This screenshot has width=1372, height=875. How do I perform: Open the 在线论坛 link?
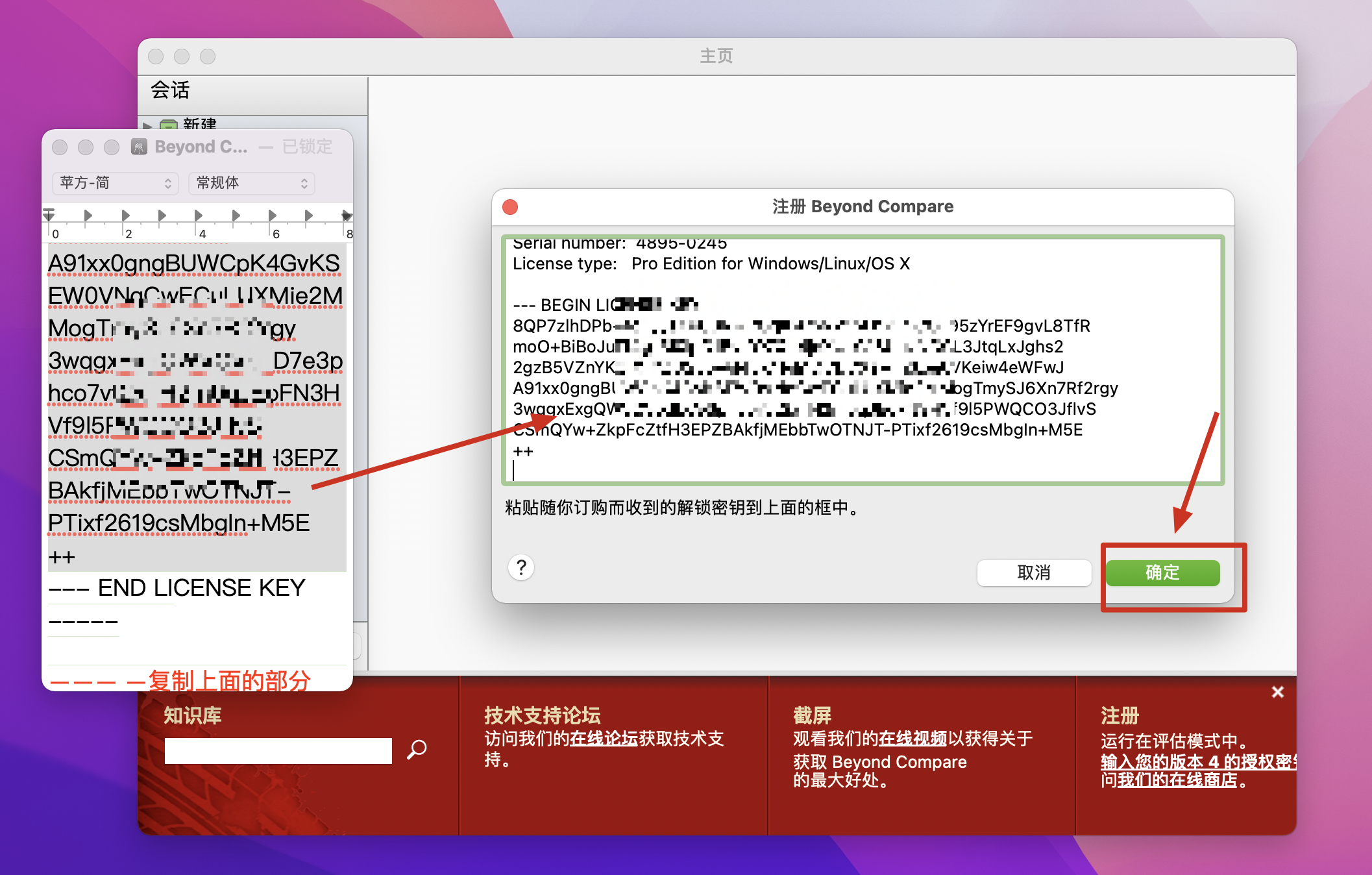point(604,739)
